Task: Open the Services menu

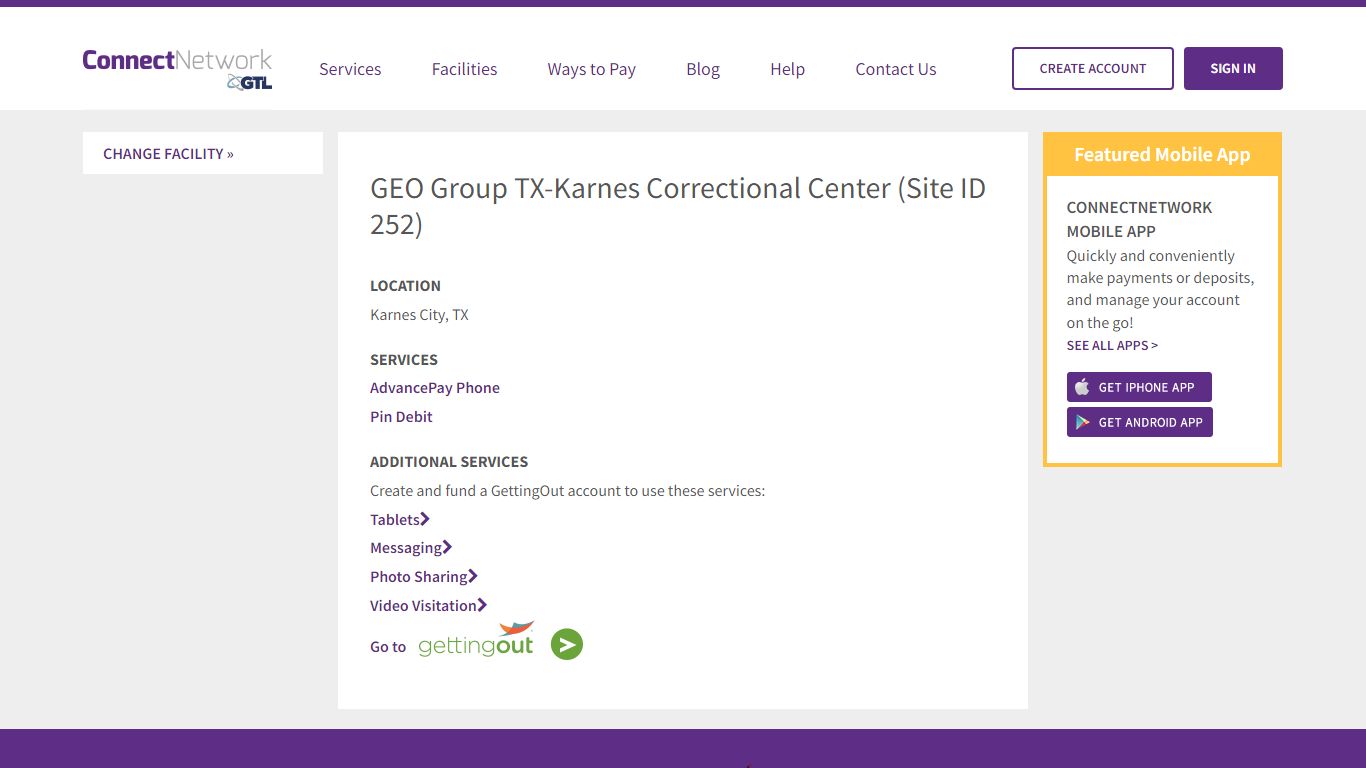Action: (x=350, y=69)
